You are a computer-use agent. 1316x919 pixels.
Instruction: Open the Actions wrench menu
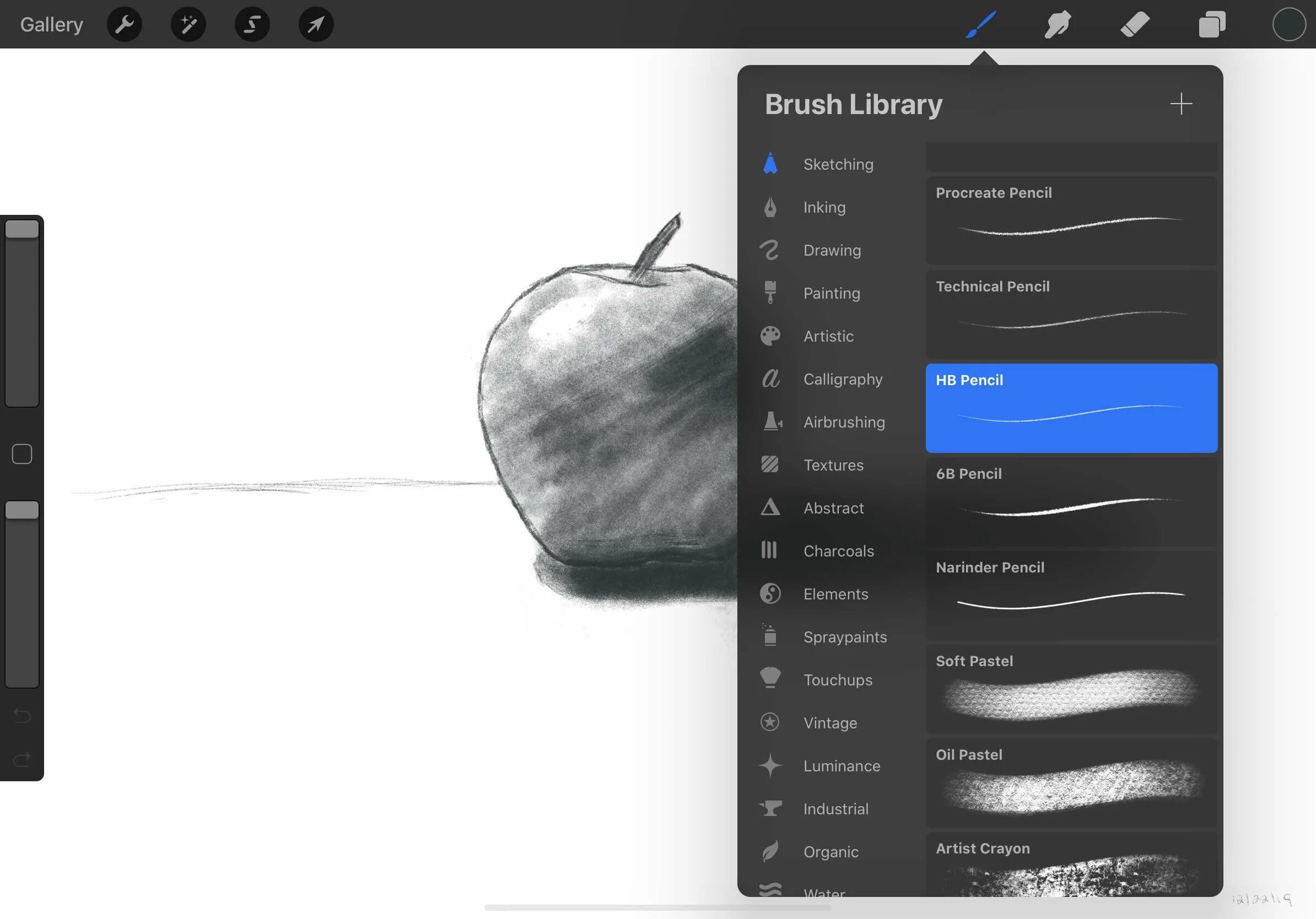(x=125, y=24)
